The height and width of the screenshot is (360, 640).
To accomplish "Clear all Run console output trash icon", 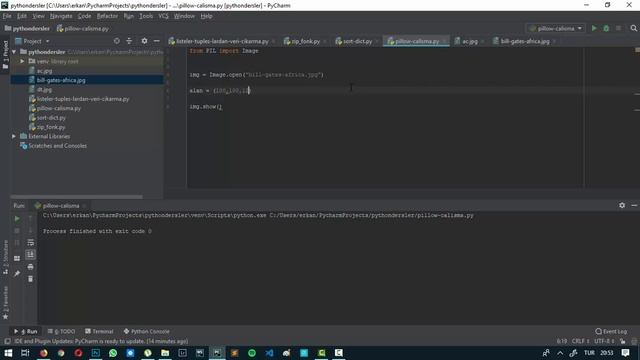I will (31, 279).
